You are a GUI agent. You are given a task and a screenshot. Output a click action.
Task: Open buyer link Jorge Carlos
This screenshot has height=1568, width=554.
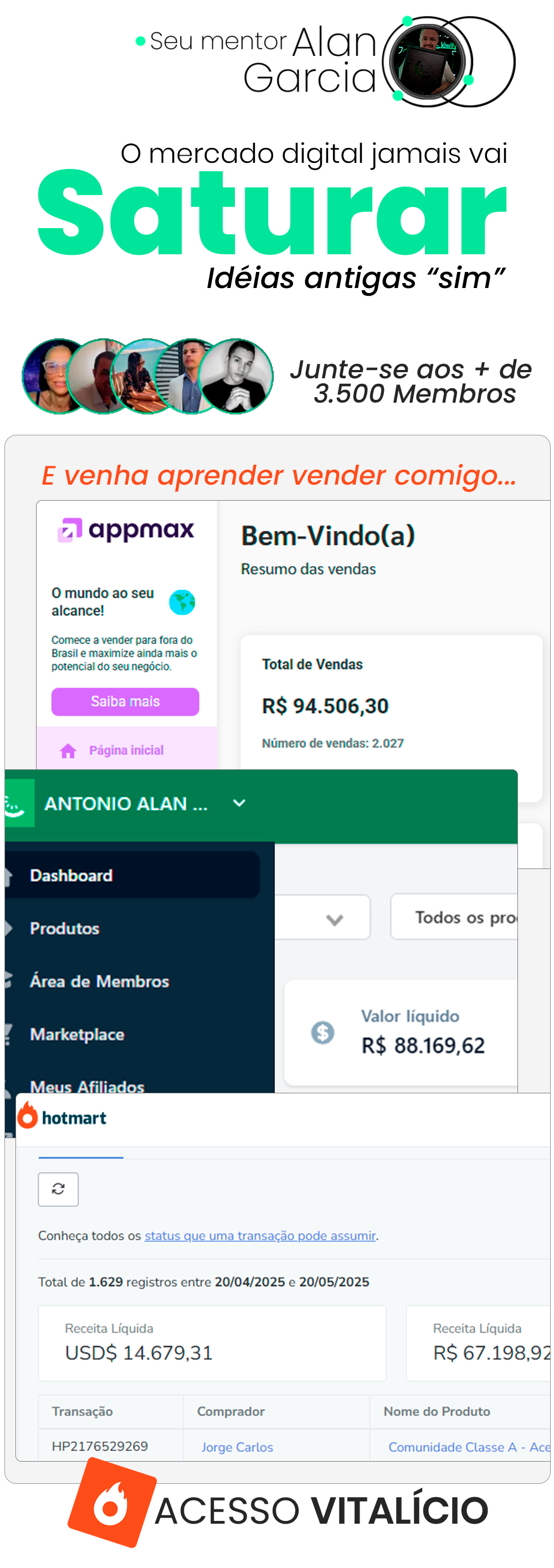click(x=237, y=1446)
